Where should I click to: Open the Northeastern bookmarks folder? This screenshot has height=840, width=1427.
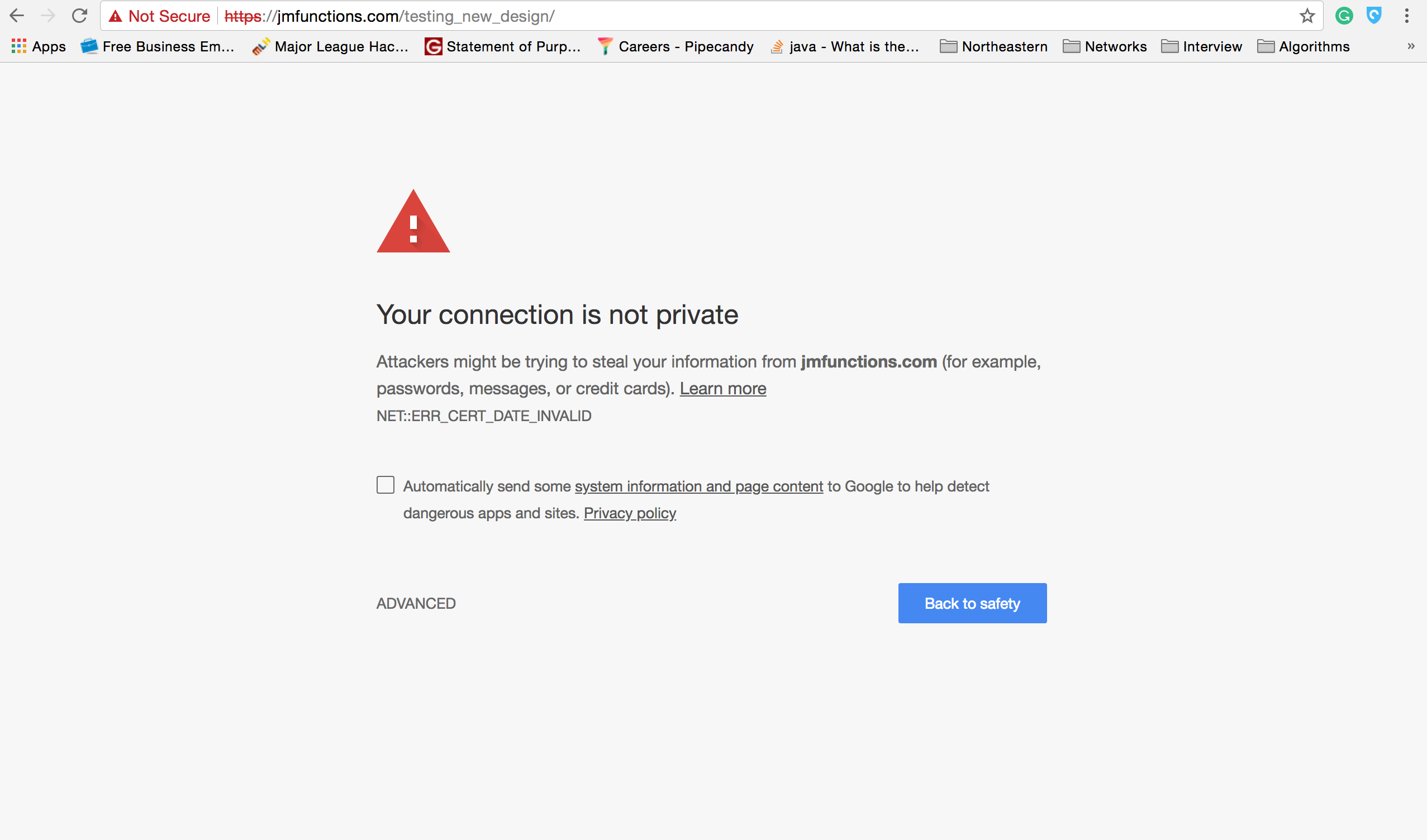tap(994, 46)
